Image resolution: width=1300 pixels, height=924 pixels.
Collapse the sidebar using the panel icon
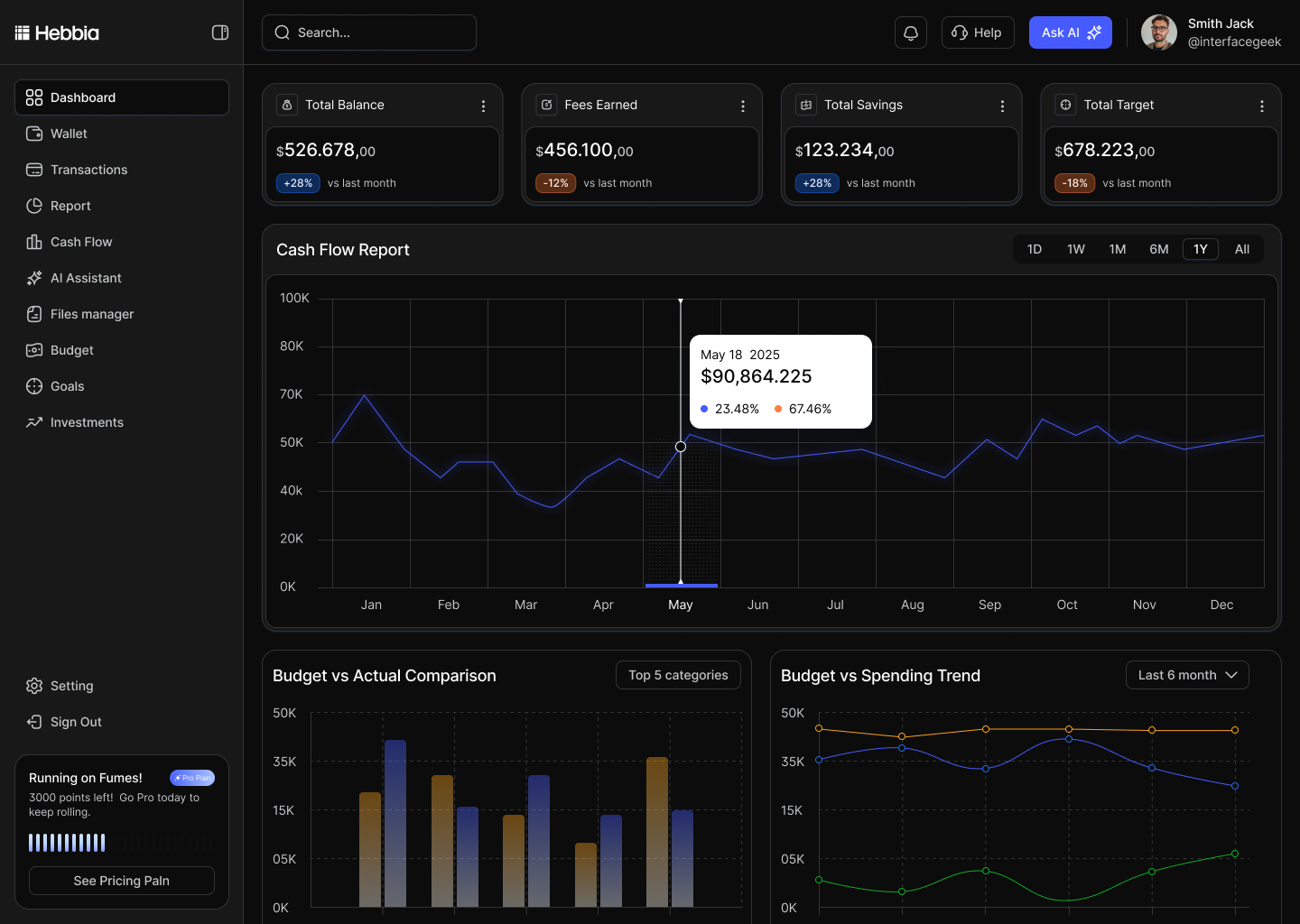(x=220, y=32)
